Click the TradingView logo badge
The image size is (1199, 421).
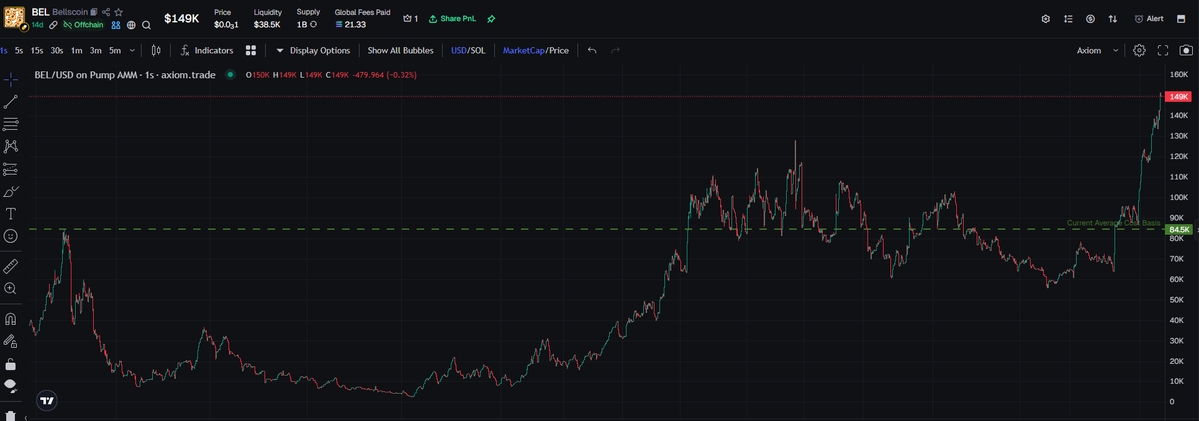[47, 400]
